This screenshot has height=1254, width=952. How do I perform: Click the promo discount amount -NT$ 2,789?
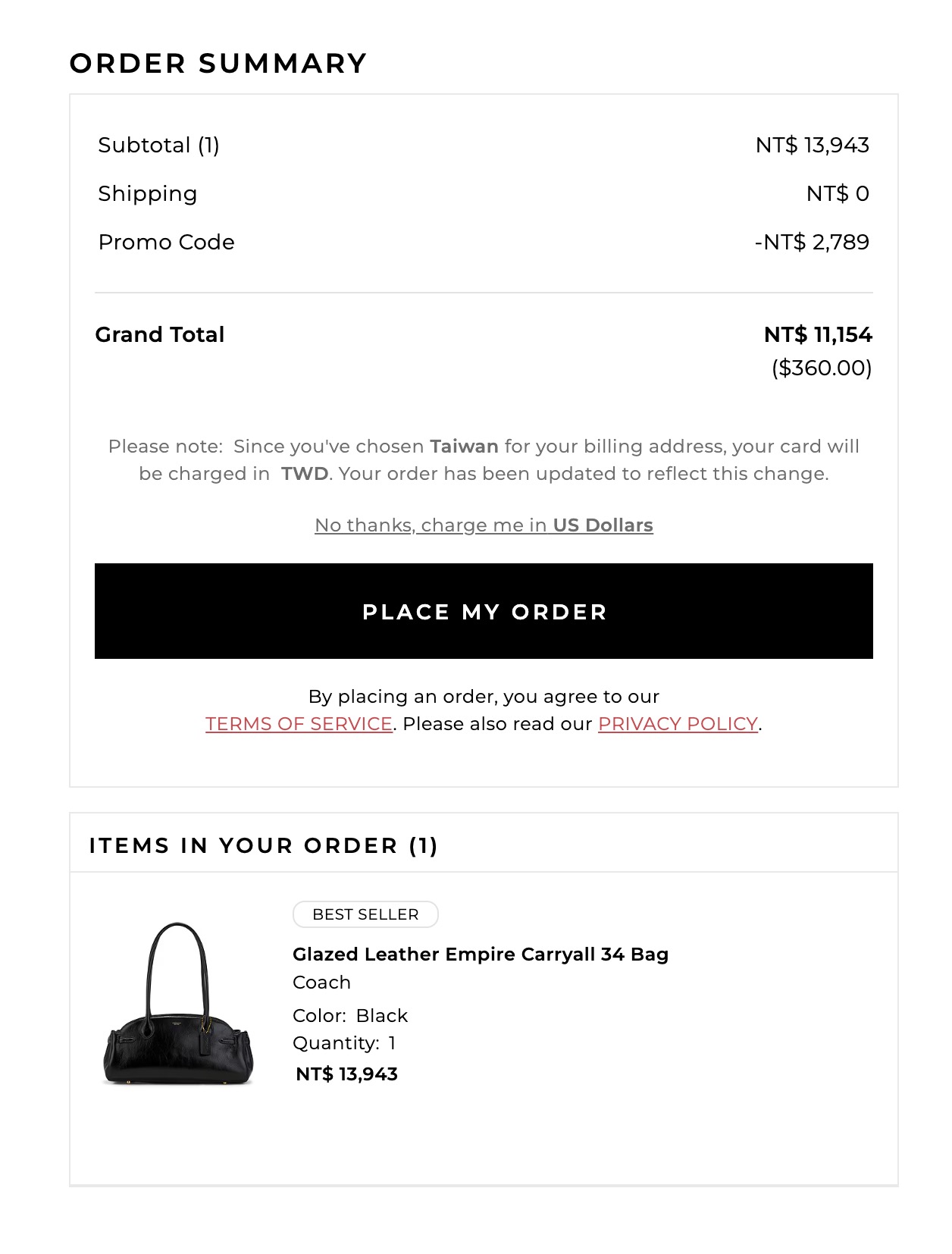(812, 242)
